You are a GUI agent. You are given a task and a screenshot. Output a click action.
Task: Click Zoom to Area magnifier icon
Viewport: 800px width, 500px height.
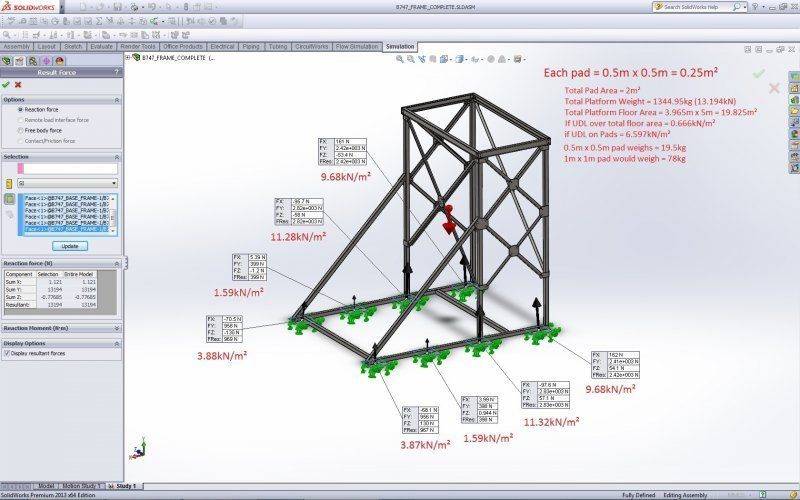[x=411, y=59]
